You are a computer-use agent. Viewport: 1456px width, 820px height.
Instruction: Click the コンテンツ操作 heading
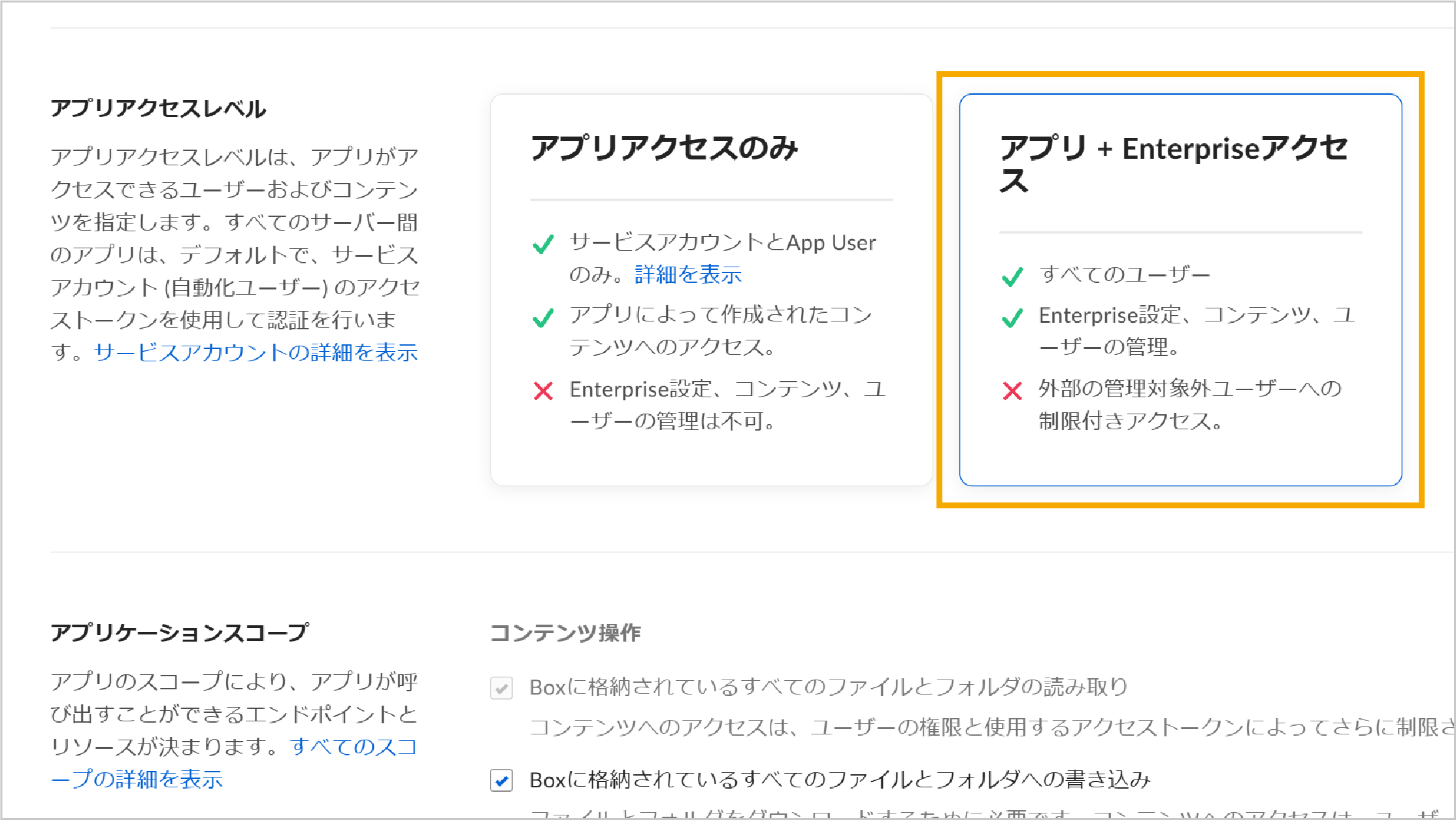pyautogui.click(x=565, y=632)
